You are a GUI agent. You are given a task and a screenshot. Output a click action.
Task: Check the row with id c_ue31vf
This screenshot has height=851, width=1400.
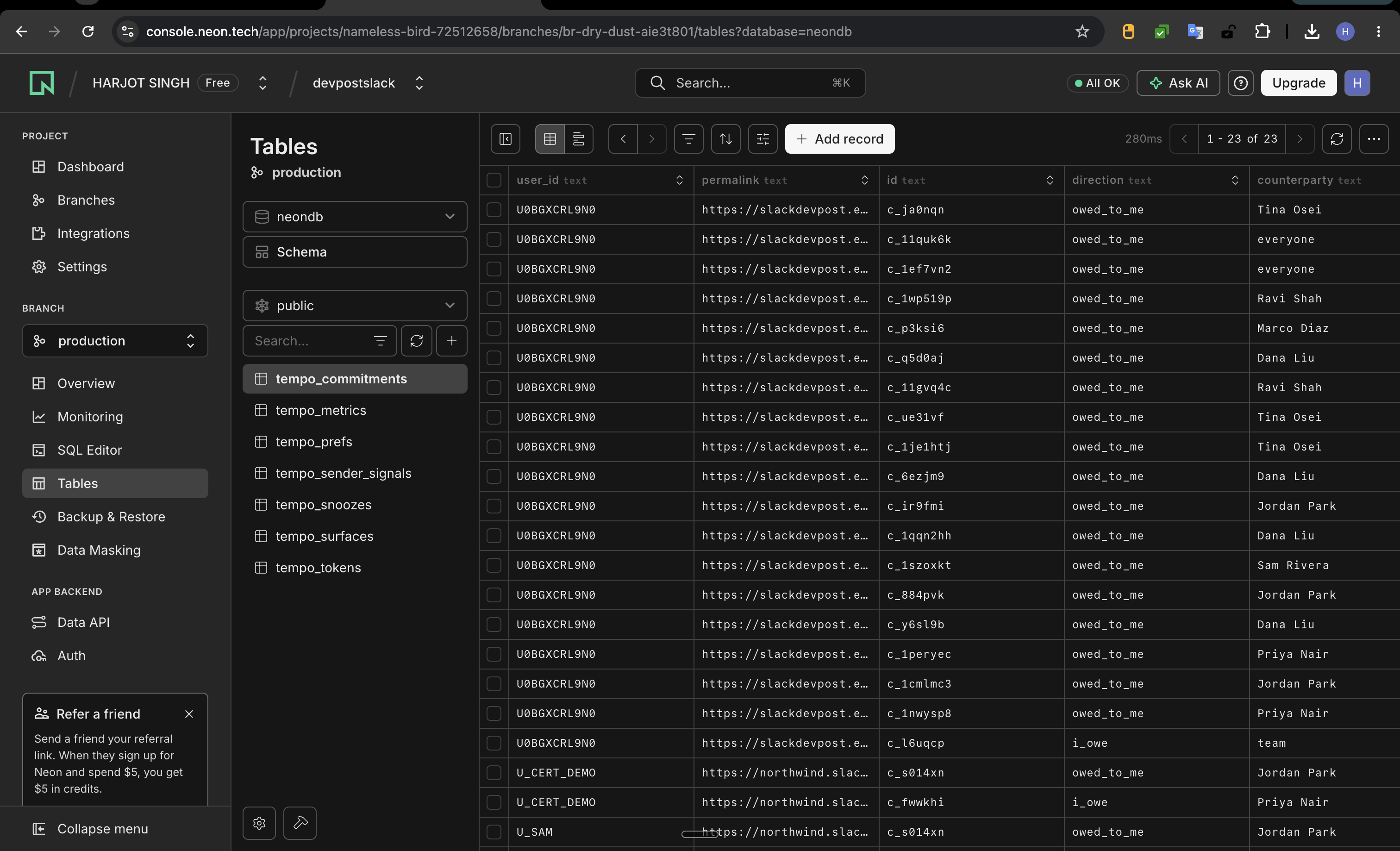(x=494, y=417)
